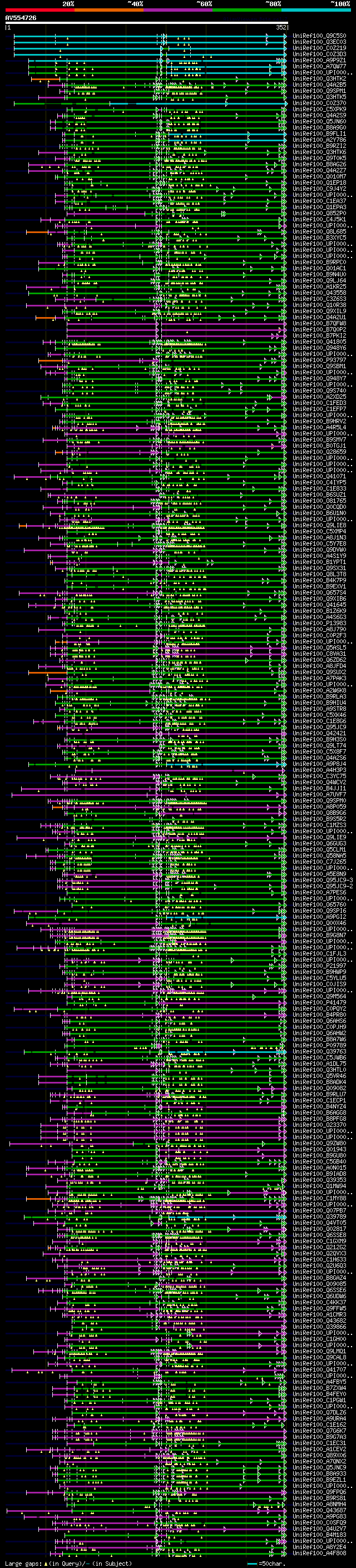
Task: Select UniRef100_Q3HTK5 in the hit list
Action: [x=319, y=97]
